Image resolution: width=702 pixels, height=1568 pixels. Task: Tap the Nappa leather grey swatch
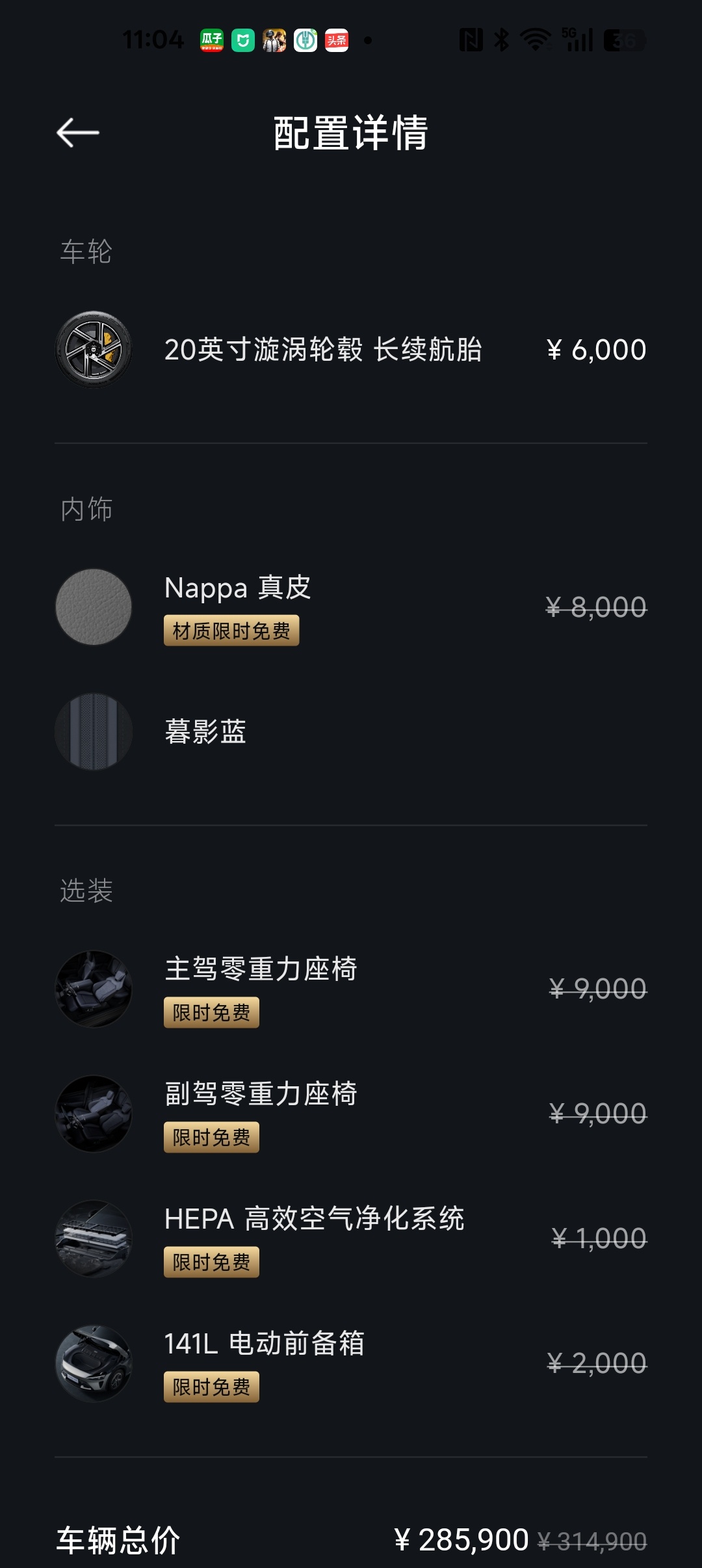[x=94, y=607]
